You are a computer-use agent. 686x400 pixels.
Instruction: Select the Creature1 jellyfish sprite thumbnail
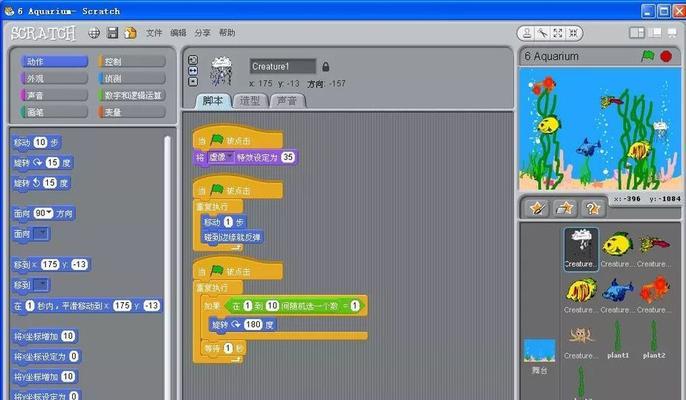[581, 249]
